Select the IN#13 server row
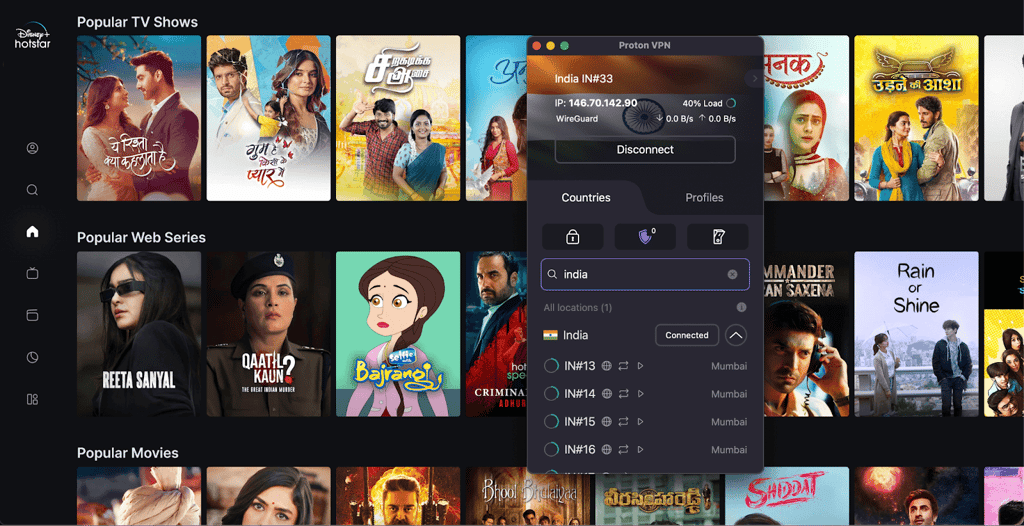Screen dimensions: 1024x526 [x=645, y=366]
